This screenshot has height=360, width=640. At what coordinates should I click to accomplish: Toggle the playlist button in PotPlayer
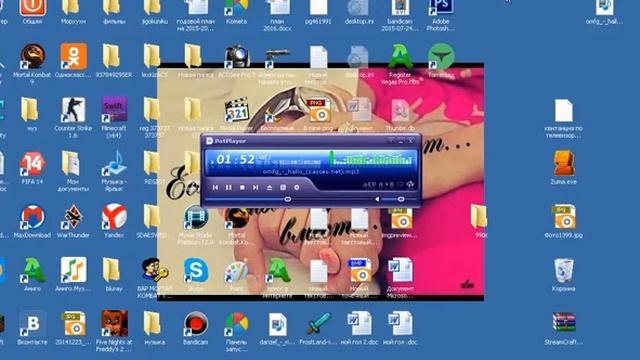(283, 187)
